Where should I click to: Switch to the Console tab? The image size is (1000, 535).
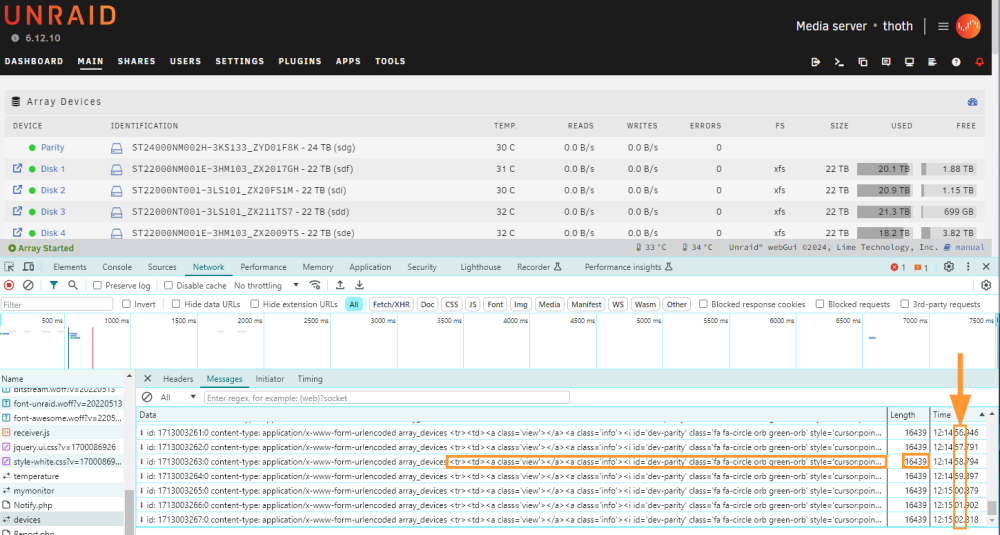click(x=117, y=267)
